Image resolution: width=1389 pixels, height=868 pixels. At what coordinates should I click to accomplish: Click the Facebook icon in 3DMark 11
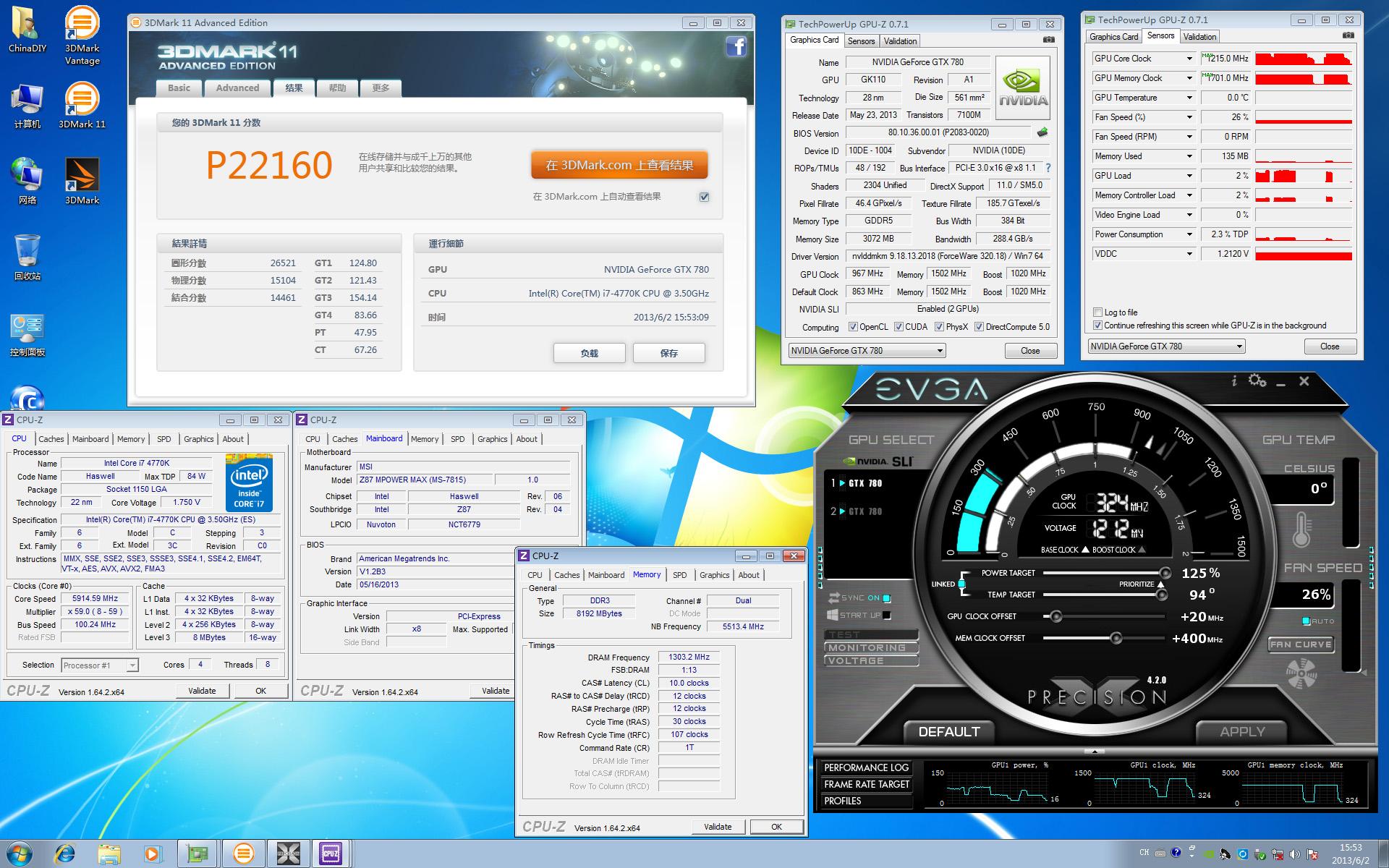(736, 47)
